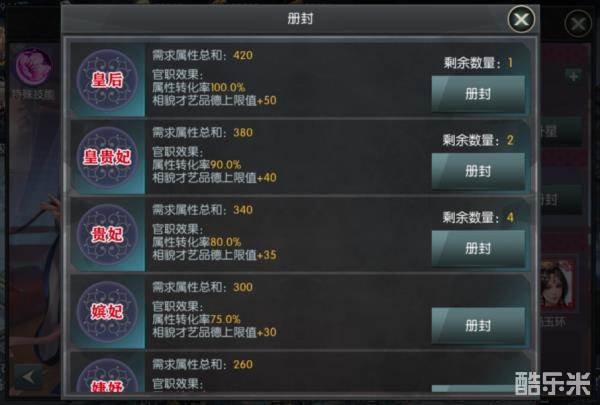Click the 皇后 rank emblem icon

tap(107, 80)
